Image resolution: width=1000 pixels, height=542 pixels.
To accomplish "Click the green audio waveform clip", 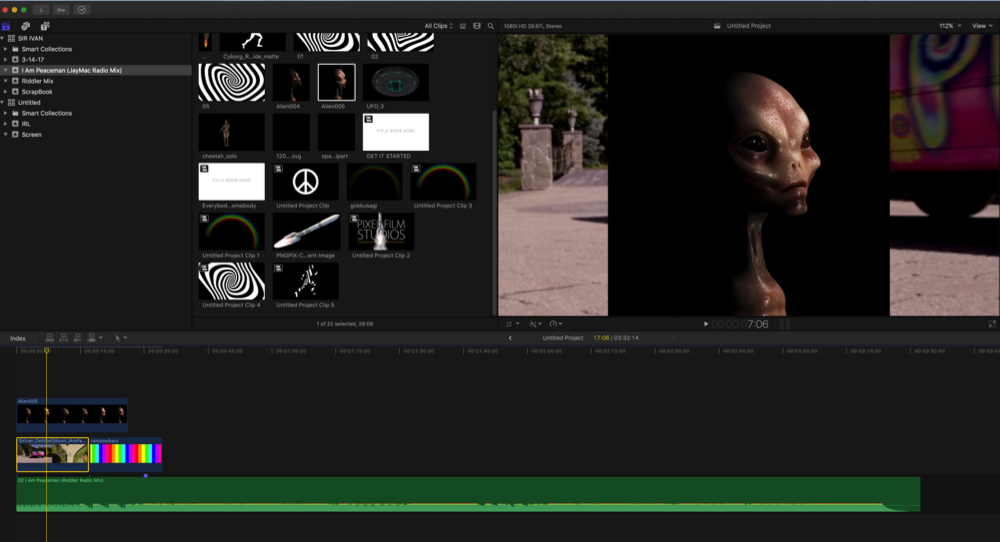I will click(468, 496).
